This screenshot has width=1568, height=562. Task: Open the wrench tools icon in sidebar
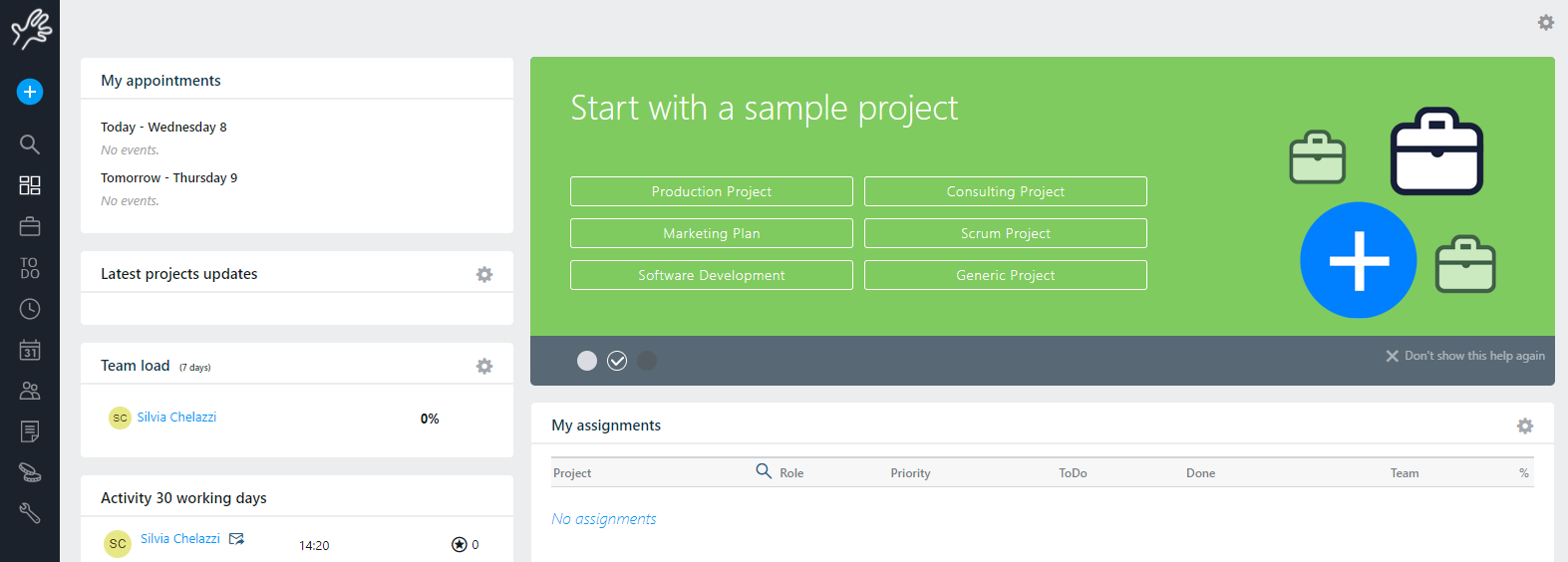30,513
